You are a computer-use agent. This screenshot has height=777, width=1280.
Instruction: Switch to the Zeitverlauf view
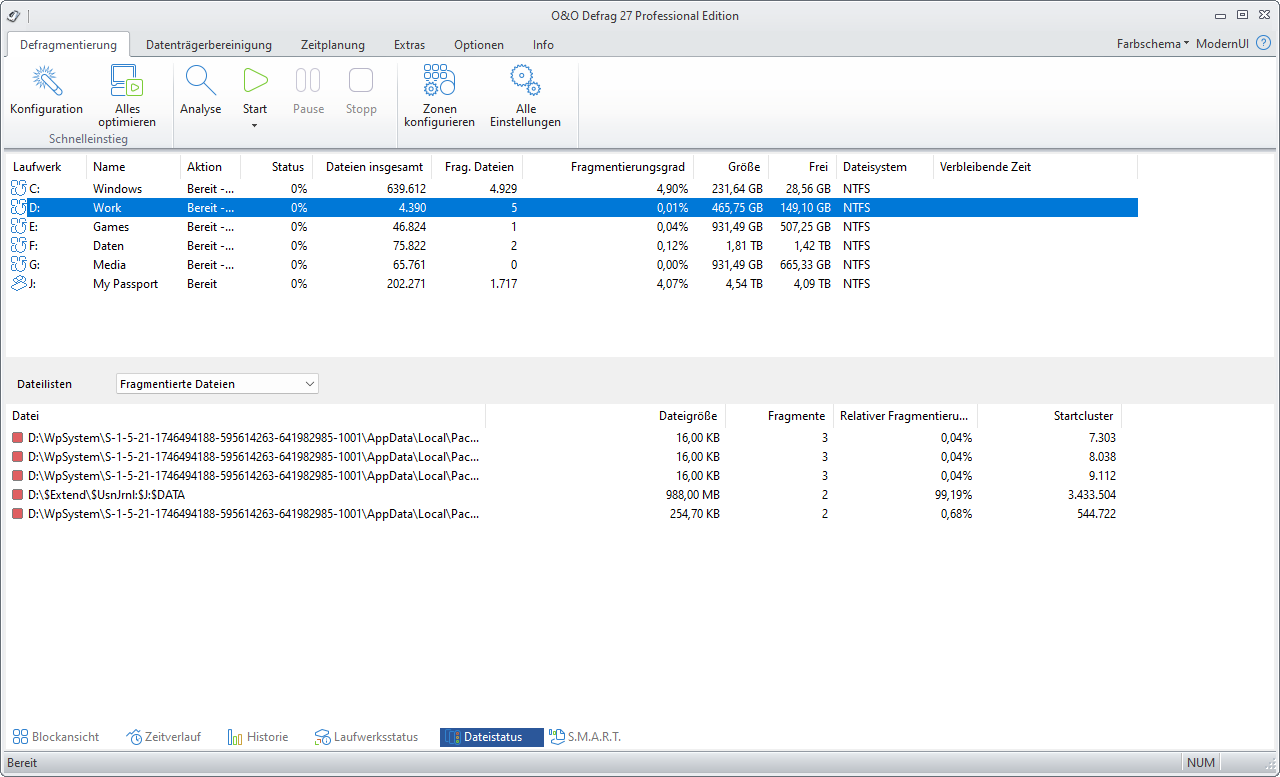tap(164, 737)
